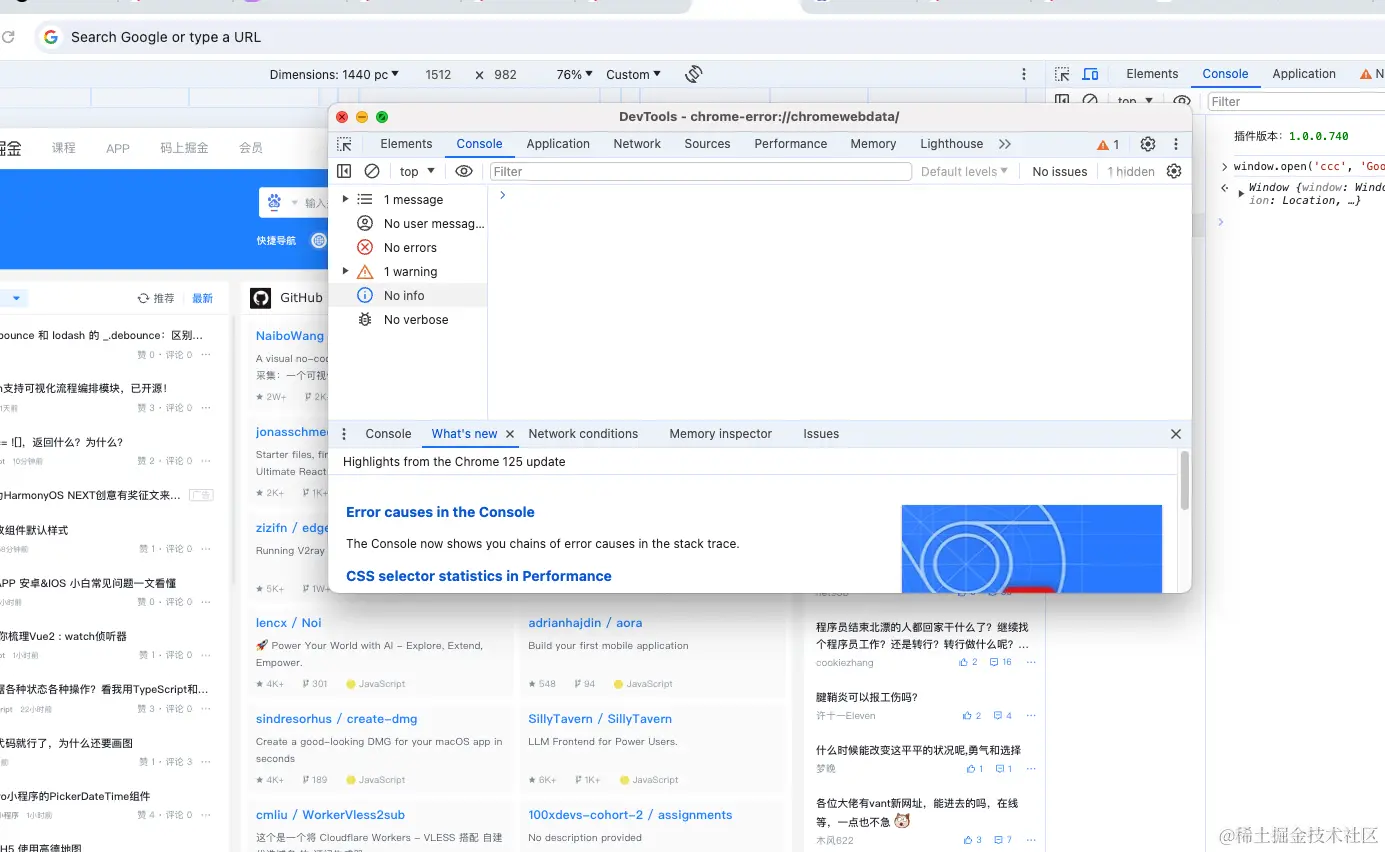Screen dimensions: 1385x852
Task: Click the reload button beside the address bar
Action: coord(8,37)
